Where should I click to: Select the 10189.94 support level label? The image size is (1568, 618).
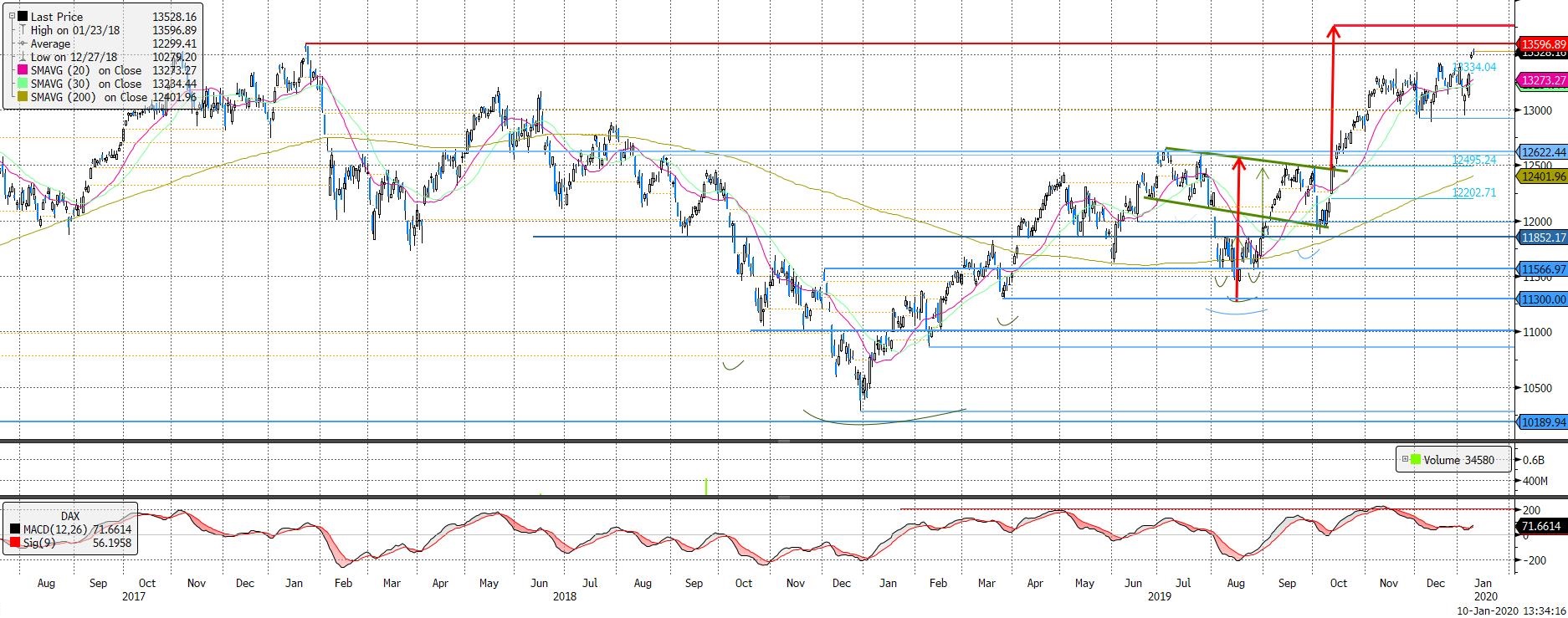point(1542,422)
